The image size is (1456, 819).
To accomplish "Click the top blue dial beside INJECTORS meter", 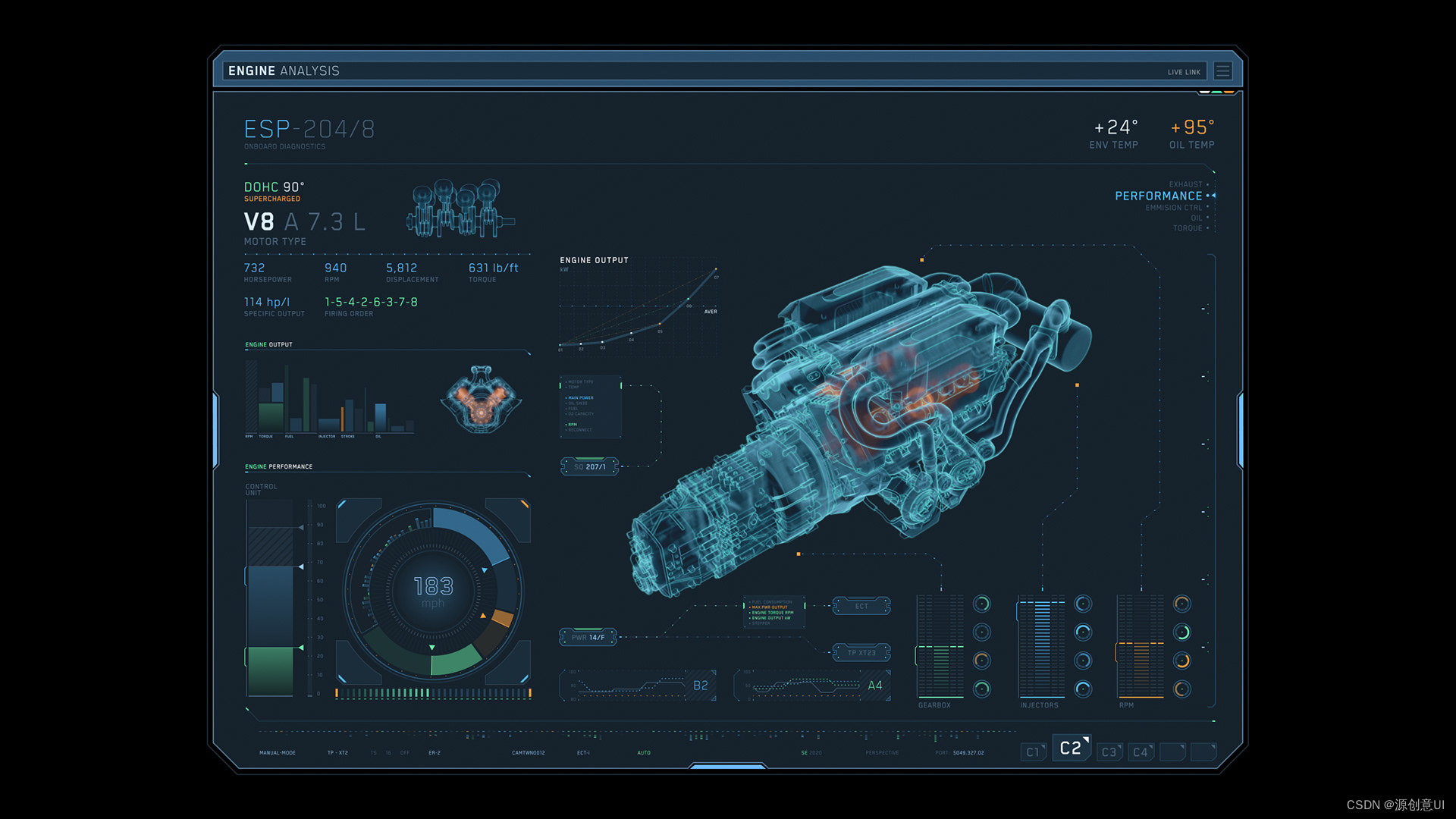I will 1084,604.
